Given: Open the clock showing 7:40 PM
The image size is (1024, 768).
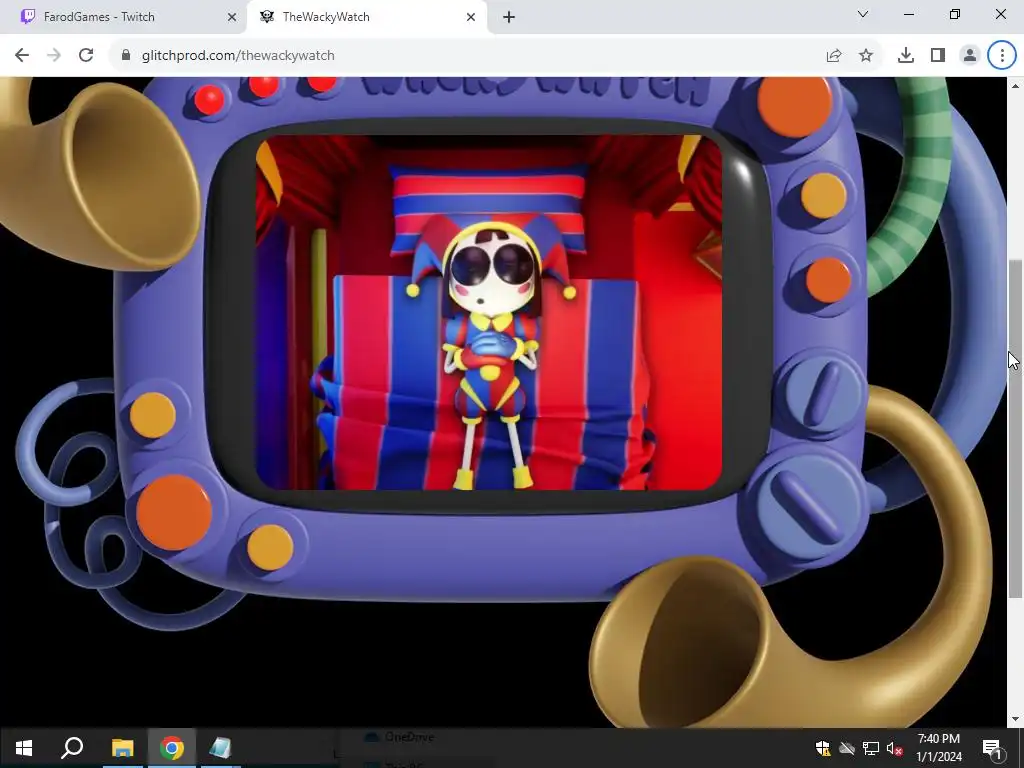Looking at the screenshot, I should (x=939, y=748).
